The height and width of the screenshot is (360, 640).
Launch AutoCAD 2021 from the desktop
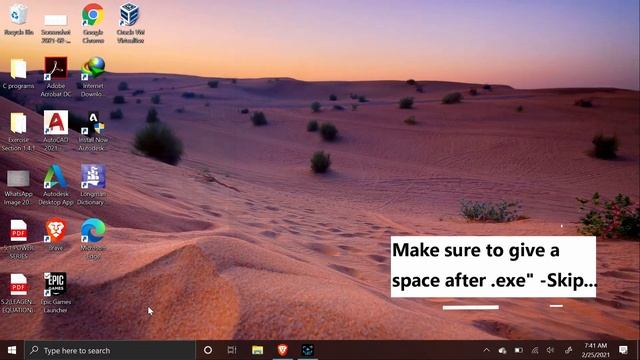point(56,131)
